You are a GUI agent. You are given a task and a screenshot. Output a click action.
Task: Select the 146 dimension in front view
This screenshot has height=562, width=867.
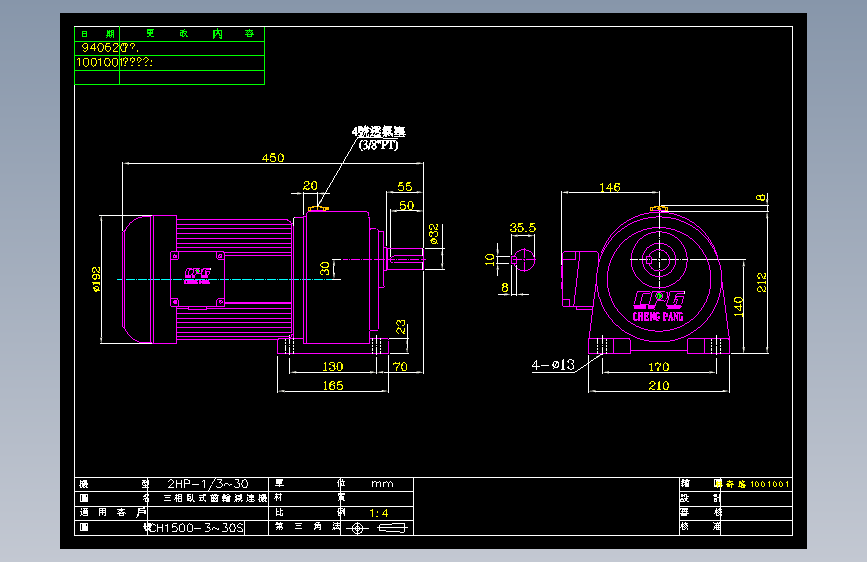pyautogui.click(x=609, y=187)
